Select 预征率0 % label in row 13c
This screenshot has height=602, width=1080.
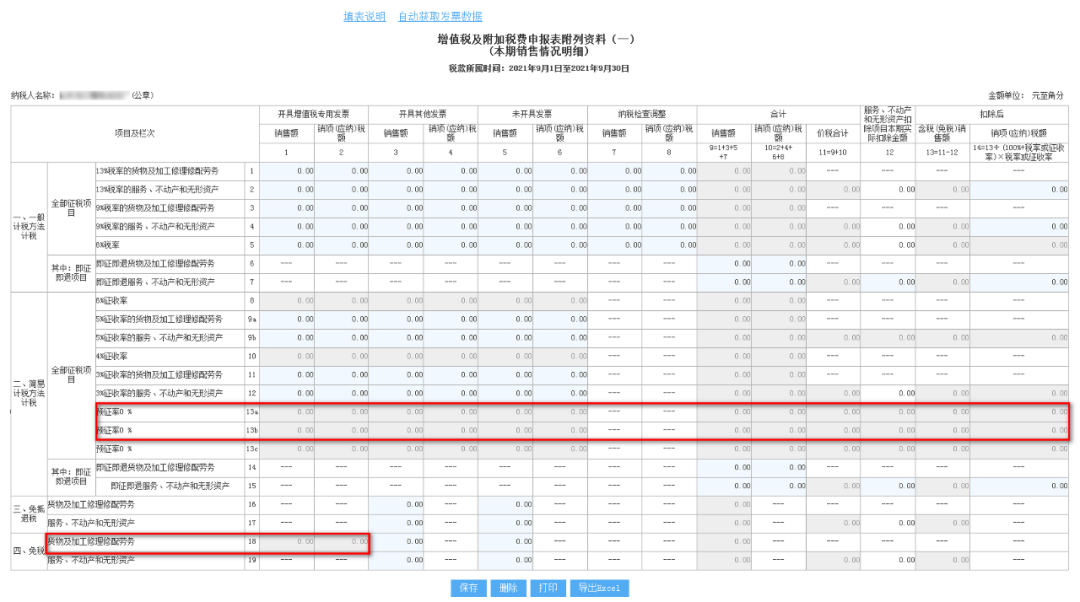pyautogui.click(x=114, y=449)
